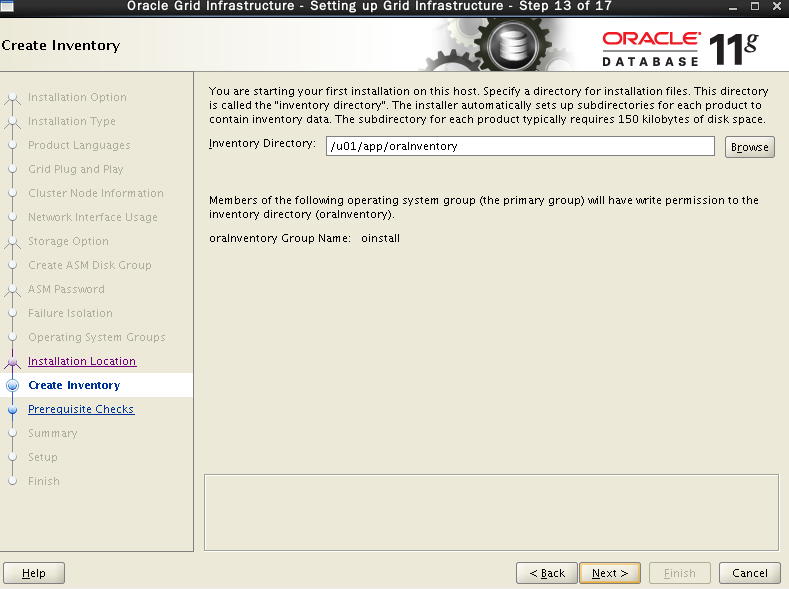The height and width of the screenshot is (589, 789).
Task: Open the Help button
Action: (x=34, y=573)
